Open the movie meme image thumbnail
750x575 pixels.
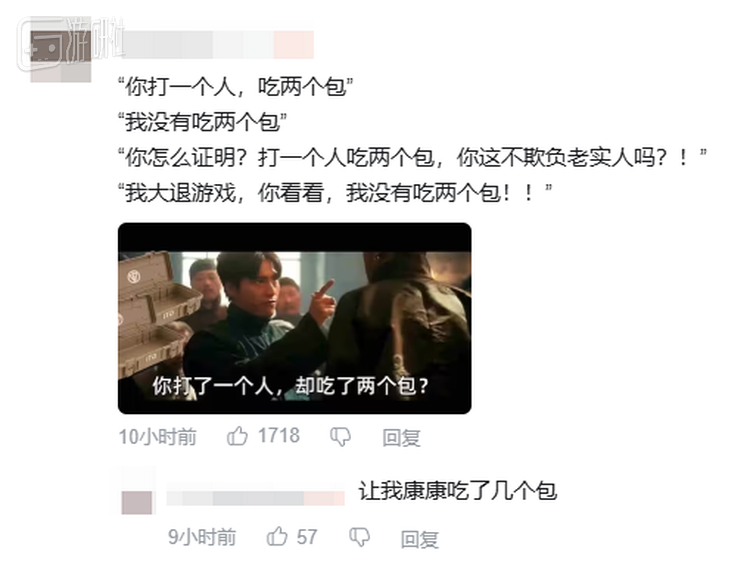click(295, 318)
